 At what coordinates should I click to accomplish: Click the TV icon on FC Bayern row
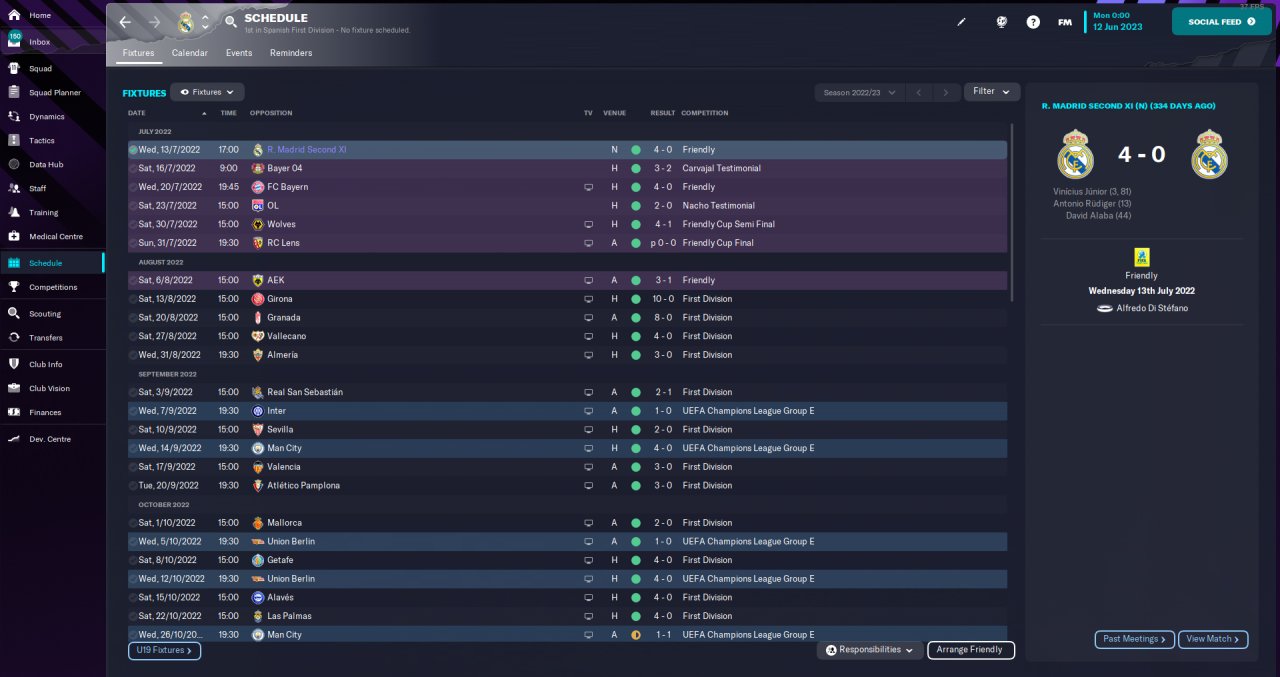(x=589, y=187)
